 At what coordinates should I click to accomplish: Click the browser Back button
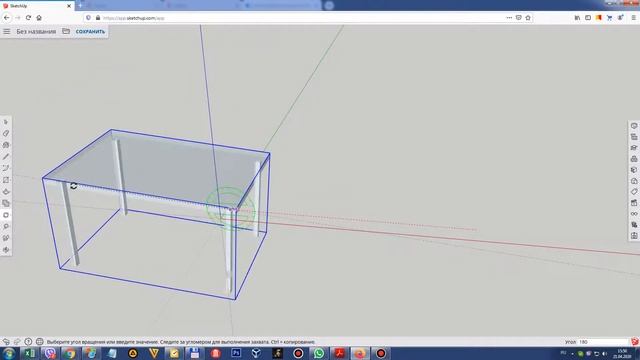tap(7, 18)
